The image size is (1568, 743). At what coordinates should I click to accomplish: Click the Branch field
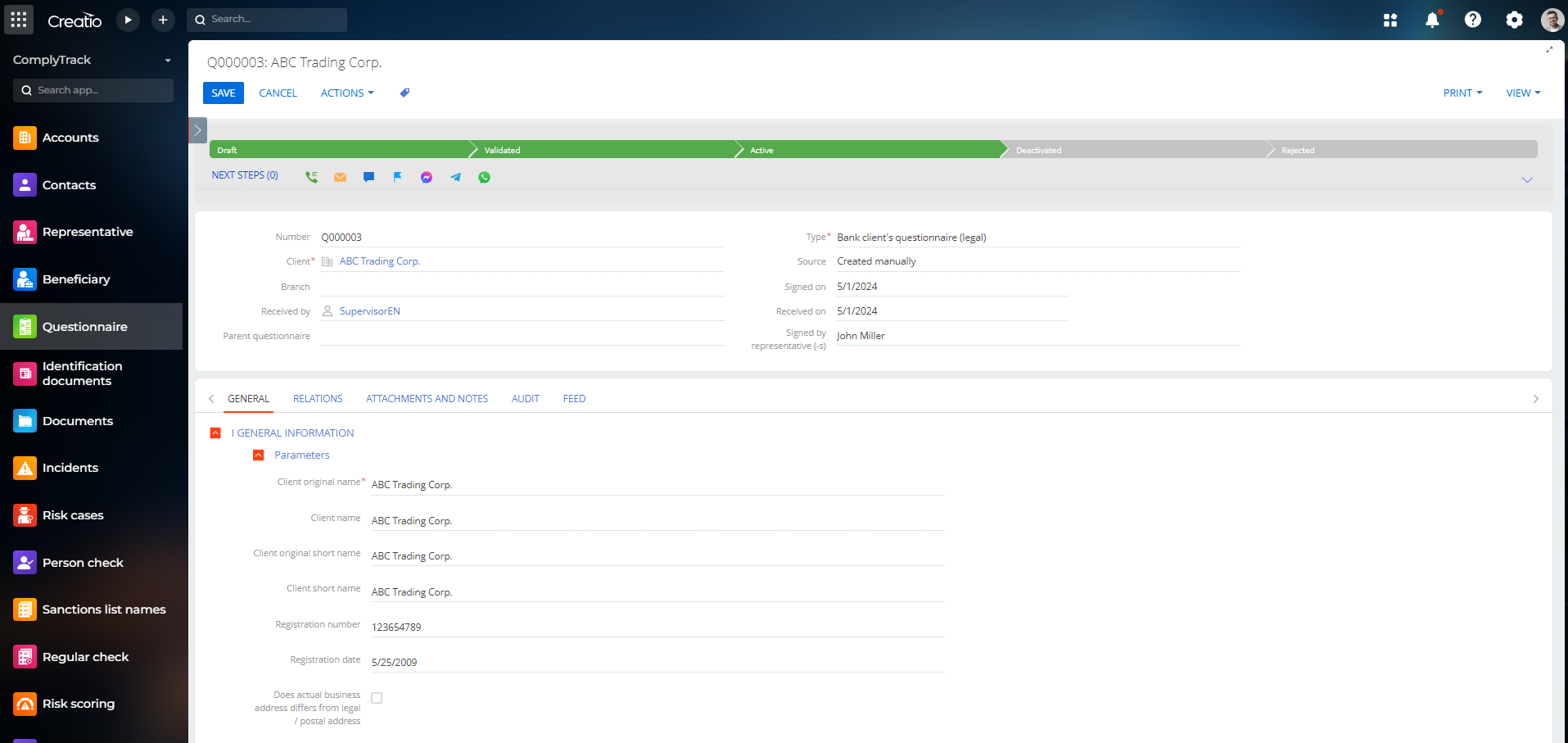[x=522, y=287]
